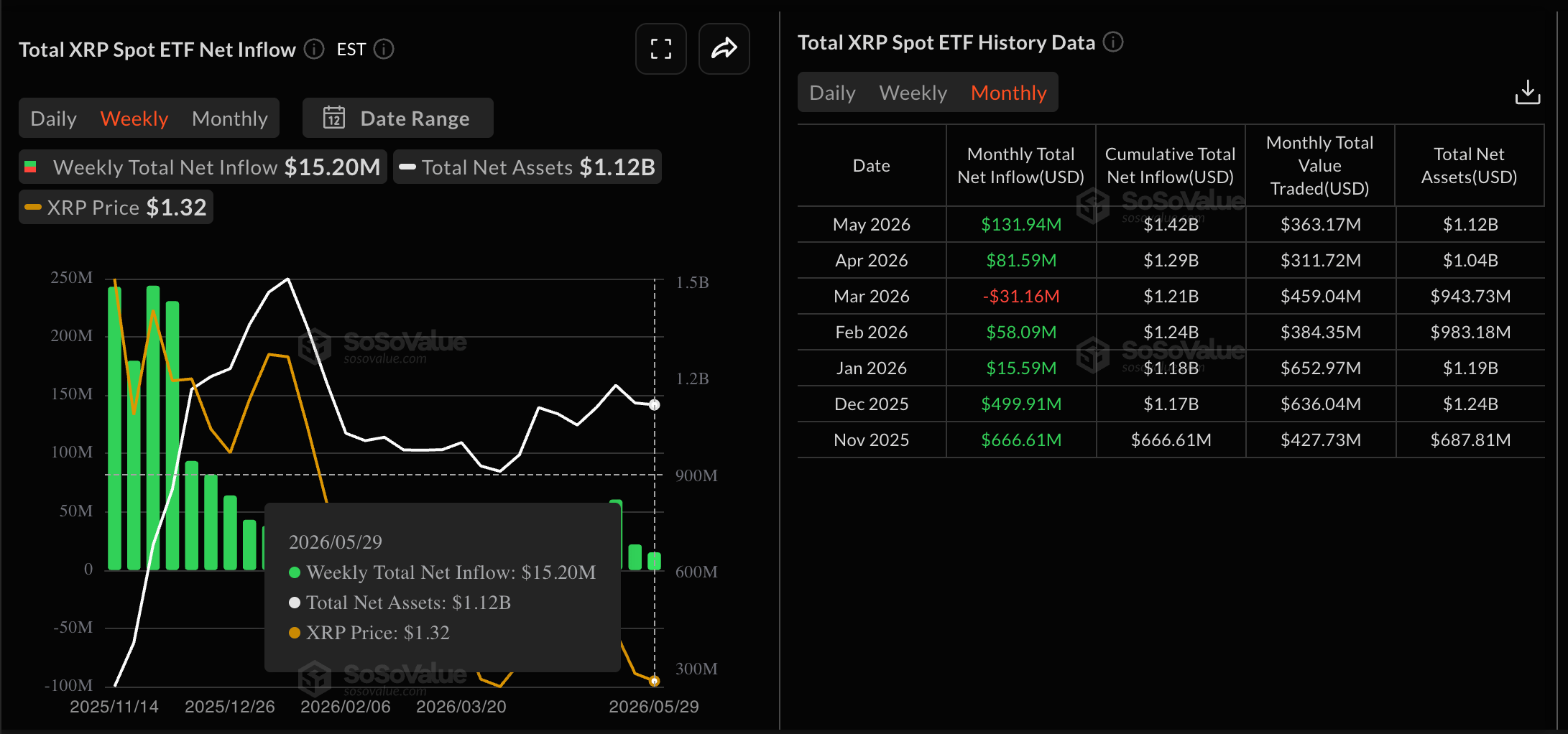Toggle Weekly Total Net Inflow series legend
The height and width of the screenshot is (734, 1568).
[203, 167]
